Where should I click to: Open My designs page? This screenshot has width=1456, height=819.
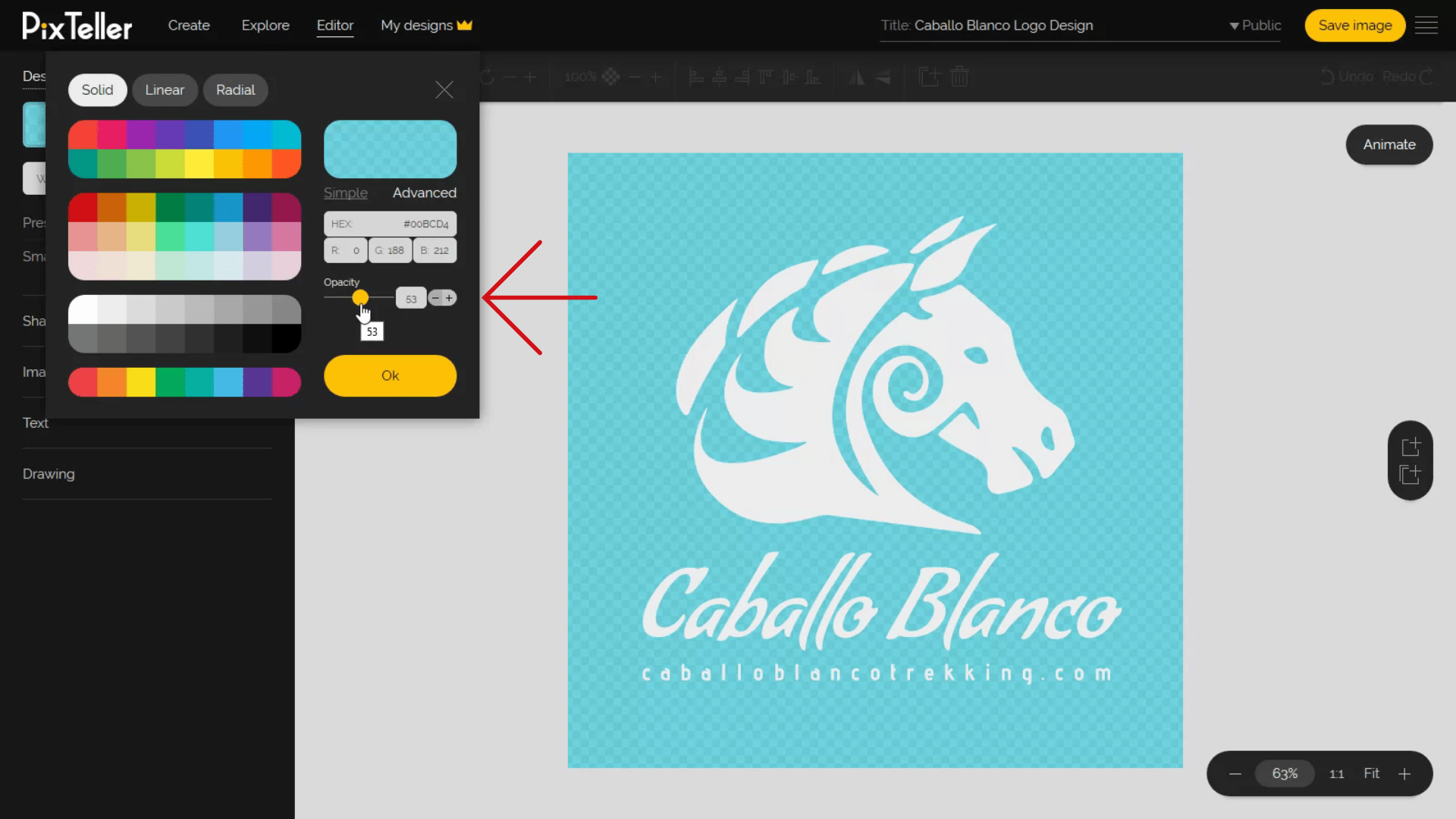click(417, 25)
